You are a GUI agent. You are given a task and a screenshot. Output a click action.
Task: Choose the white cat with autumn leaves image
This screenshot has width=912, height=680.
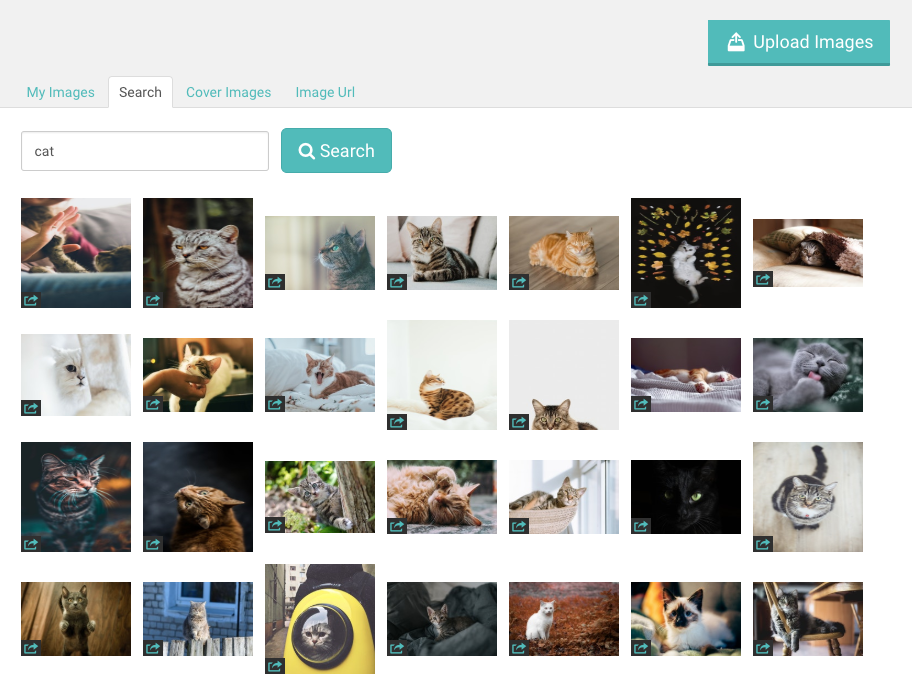(686, 253)
